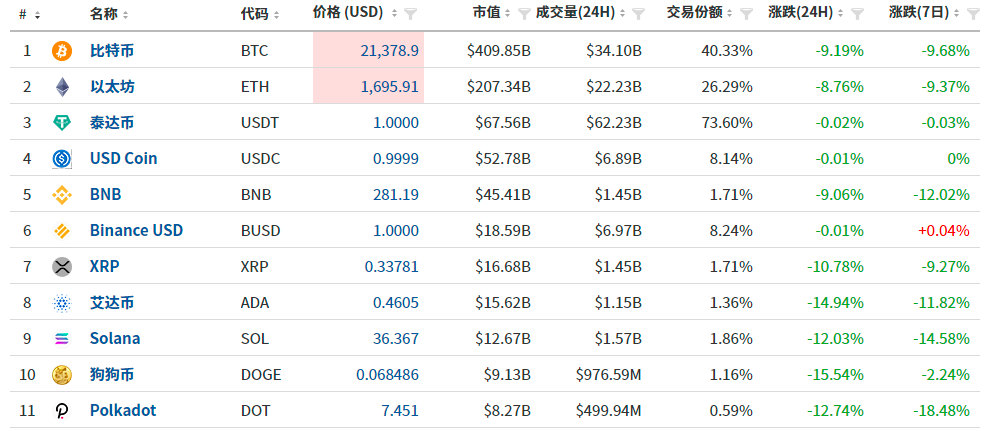Image resolution: width=992 pixels, height=431 pixels.
Task: Sort by 成交量(24H) column header
Action: [x=580, y=13]
